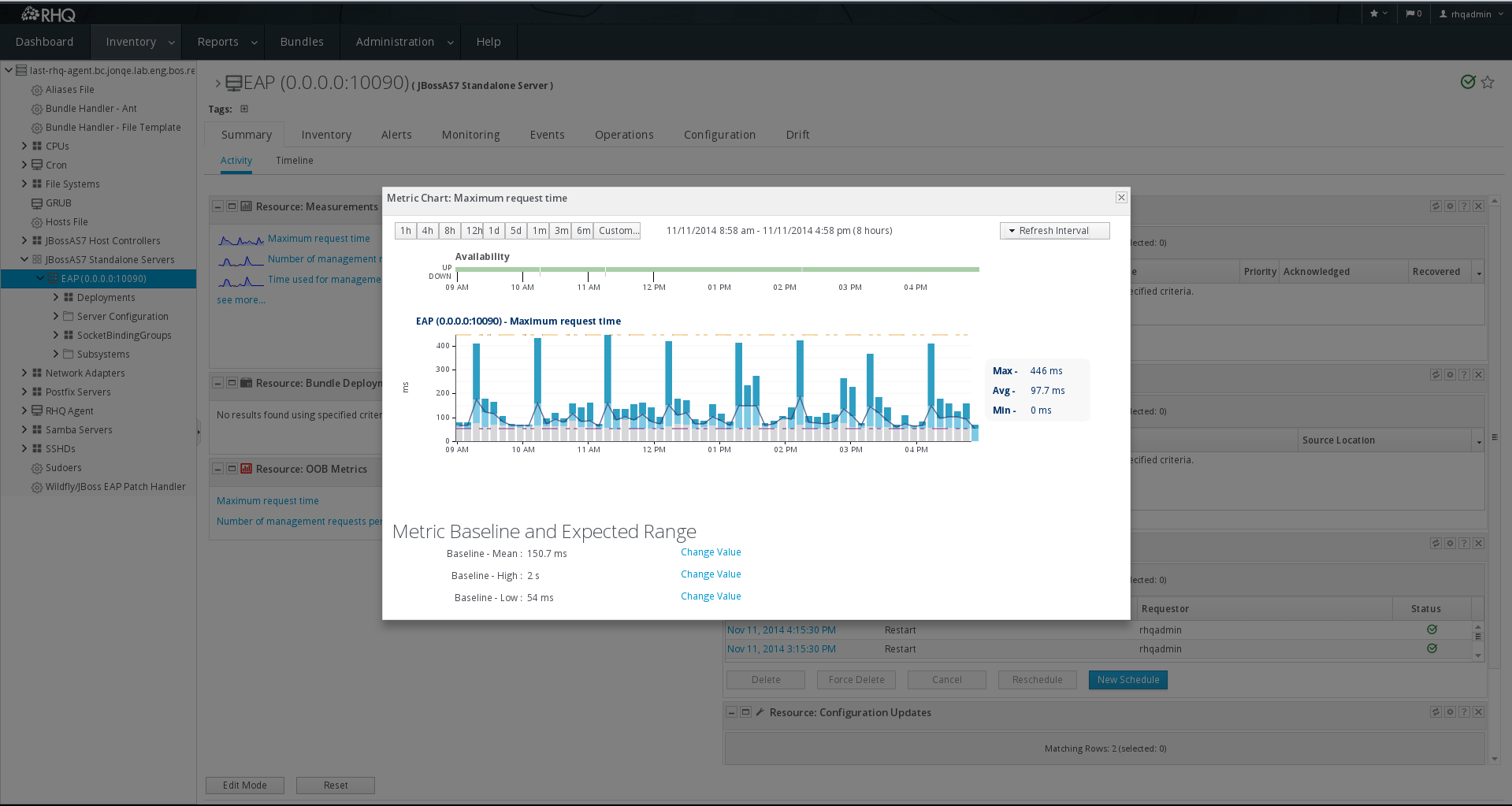Click the New Schedule button
Image resolution: width=1512 pixels, height=806 pixels.
click(x=1127, y=680)
